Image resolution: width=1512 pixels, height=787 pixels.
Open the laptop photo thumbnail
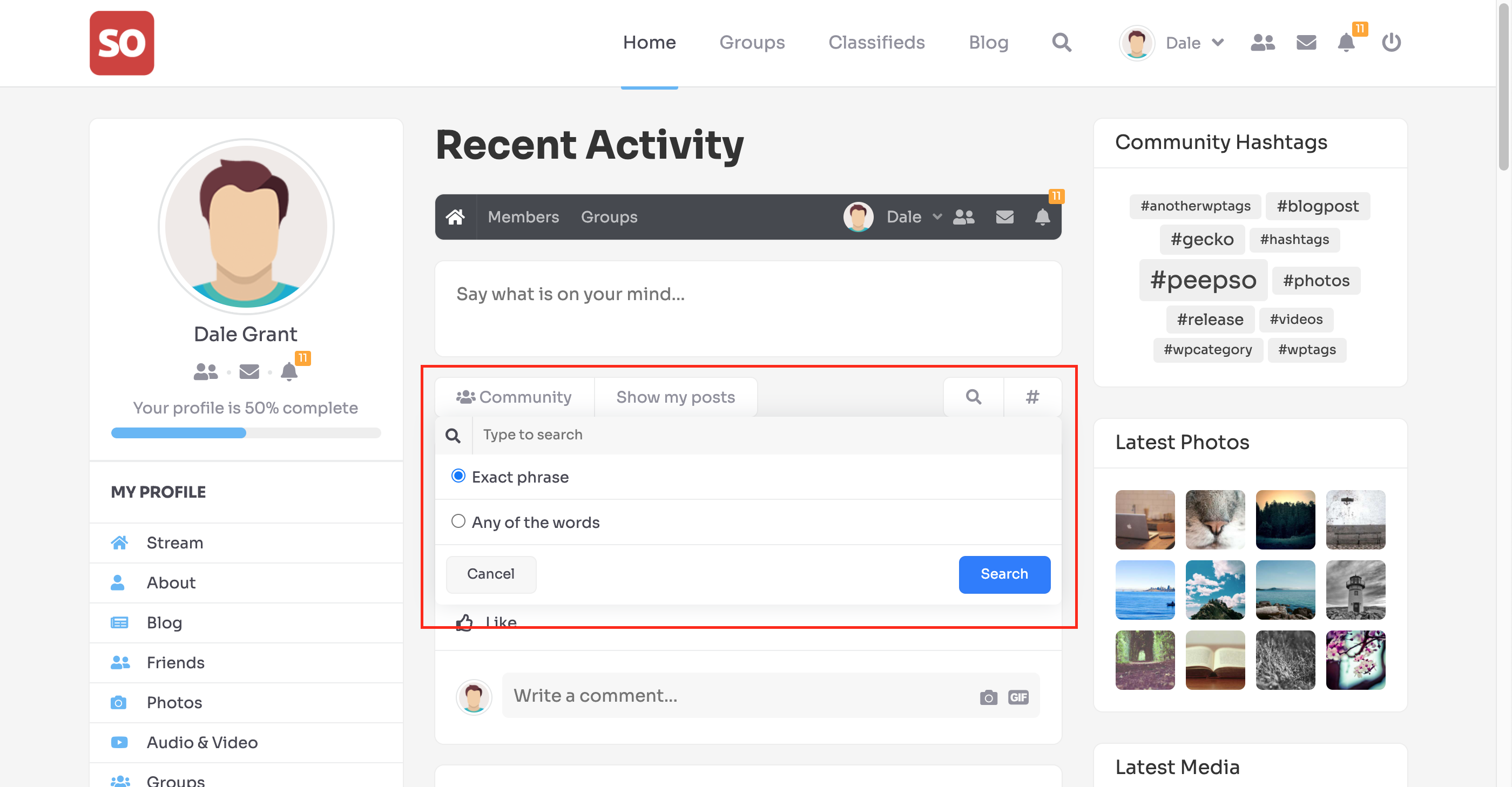(x=1145, y=519)
